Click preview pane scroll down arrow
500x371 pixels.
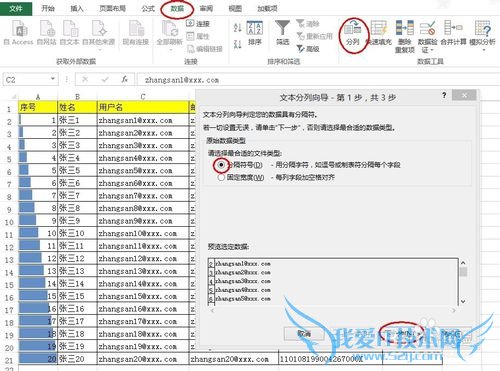(463, 301)
